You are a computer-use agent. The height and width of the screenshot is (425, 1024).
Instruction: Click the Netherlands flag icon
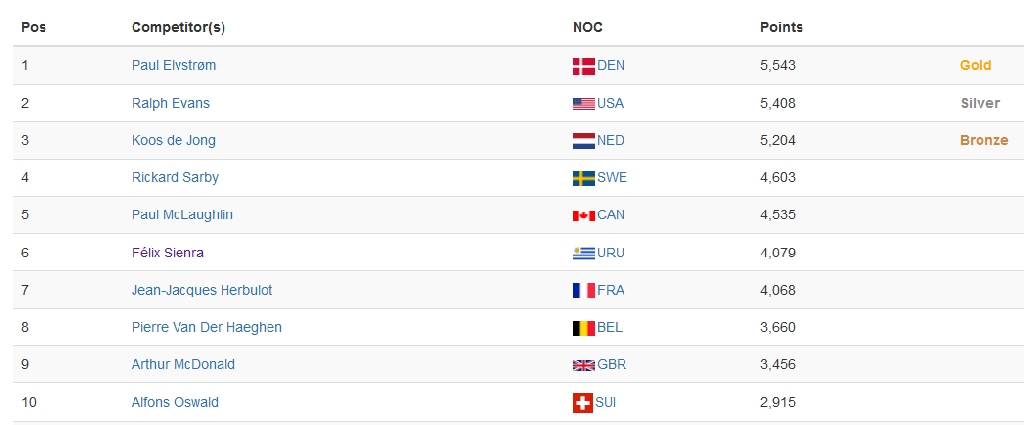[583, 141]
